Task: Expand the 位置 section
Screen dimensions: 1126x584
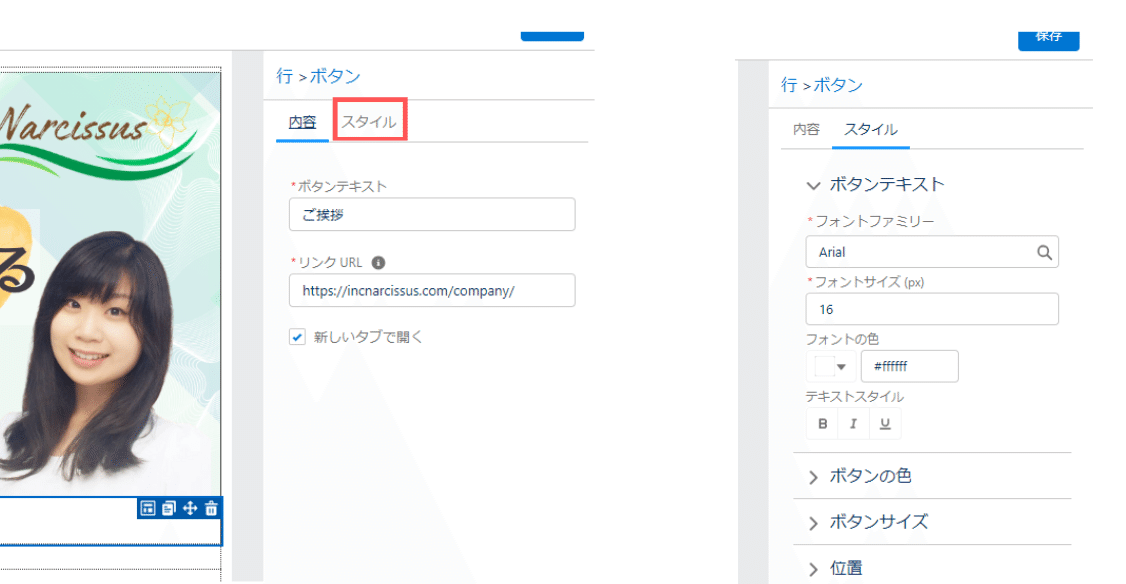Action: pyautogui.click(x=813, y=569)
